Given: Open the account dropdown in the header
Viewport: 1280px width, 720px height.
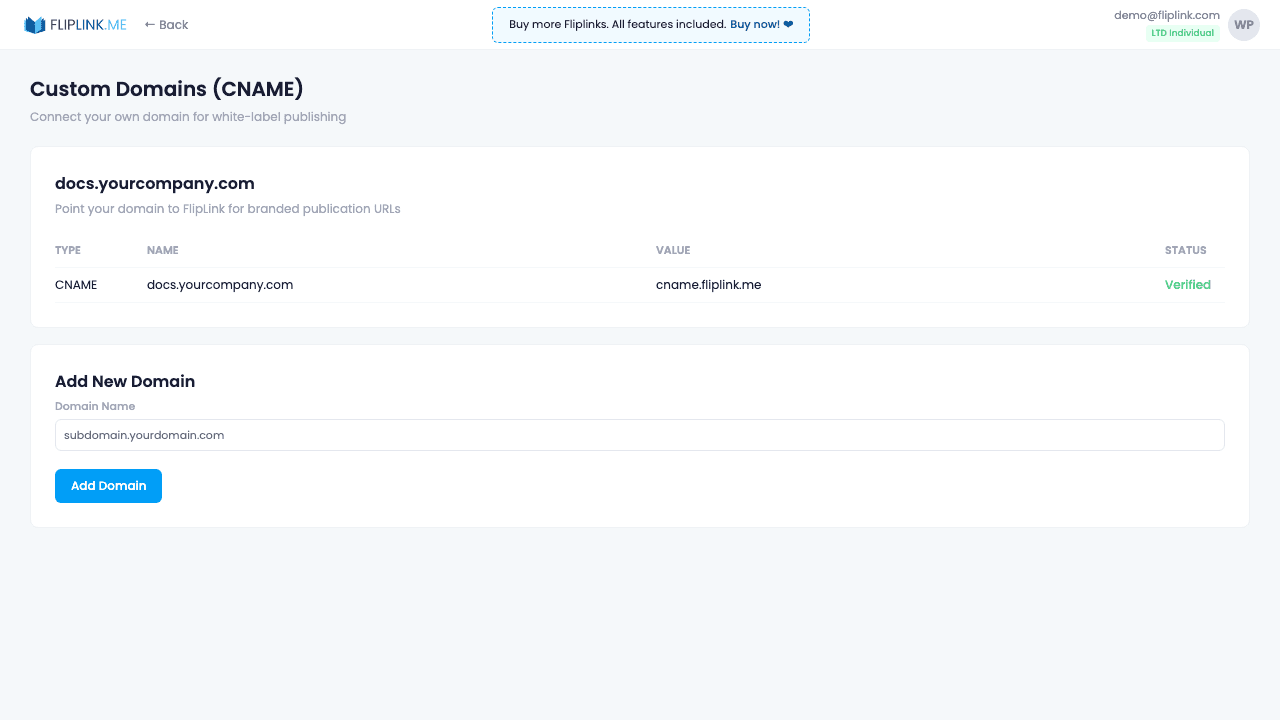Looking at the screenshot, I should [1243, 24].
